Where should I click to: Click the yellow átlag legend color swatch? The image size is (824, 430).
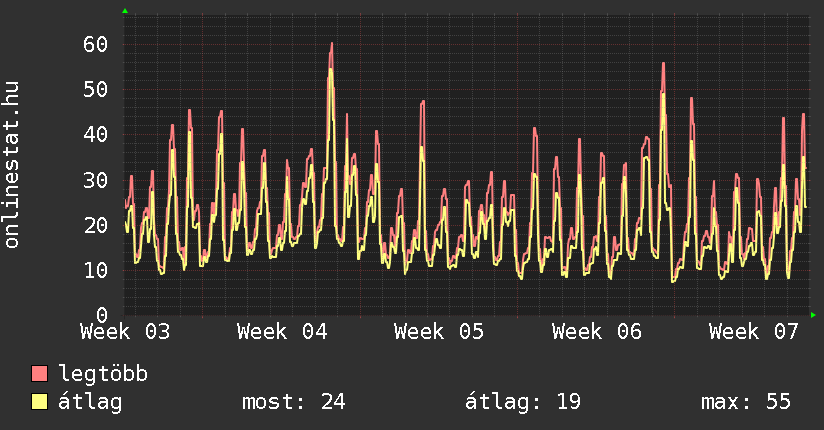tap(40, 402)
